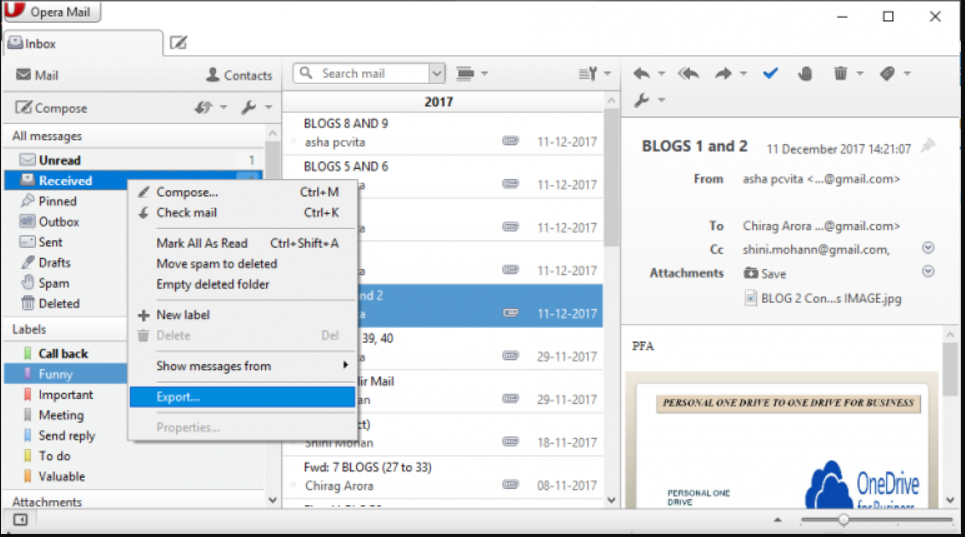Open the Pinned folder

[x=57, y=201]
